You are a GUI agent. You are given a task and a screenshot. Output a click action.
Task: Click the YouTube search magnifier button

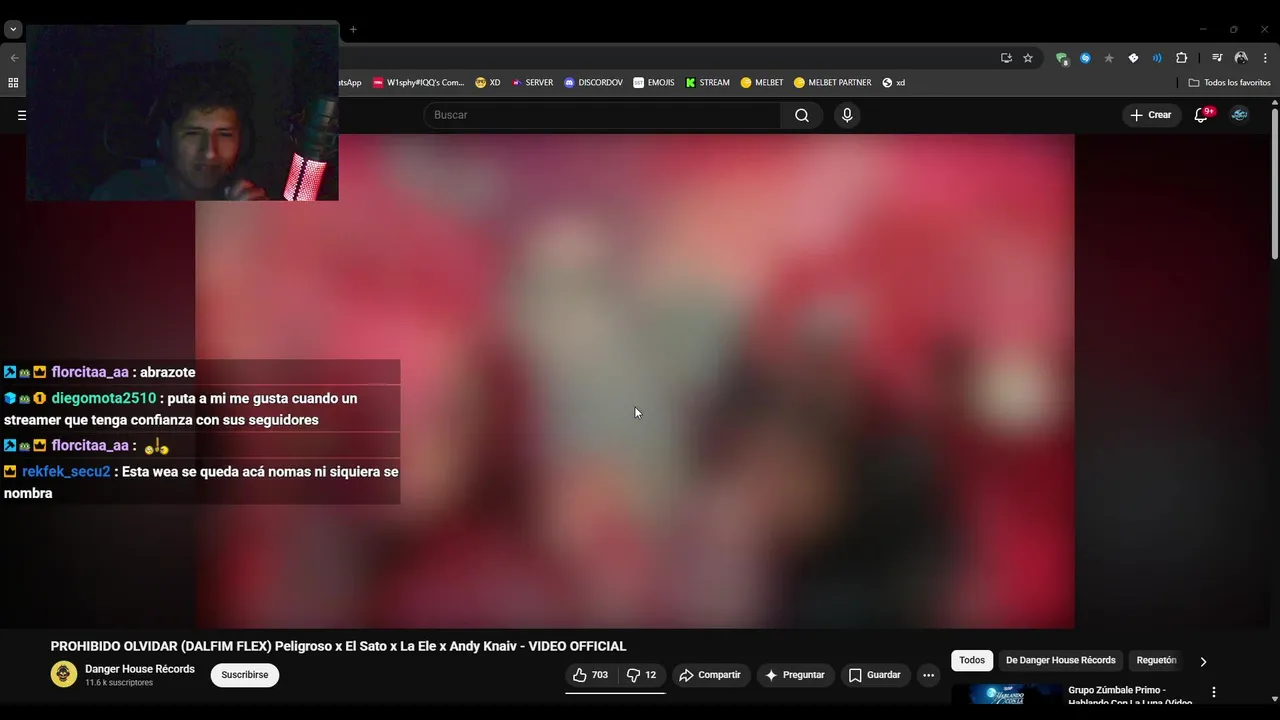pyautogui.click(x=802, y=115)
